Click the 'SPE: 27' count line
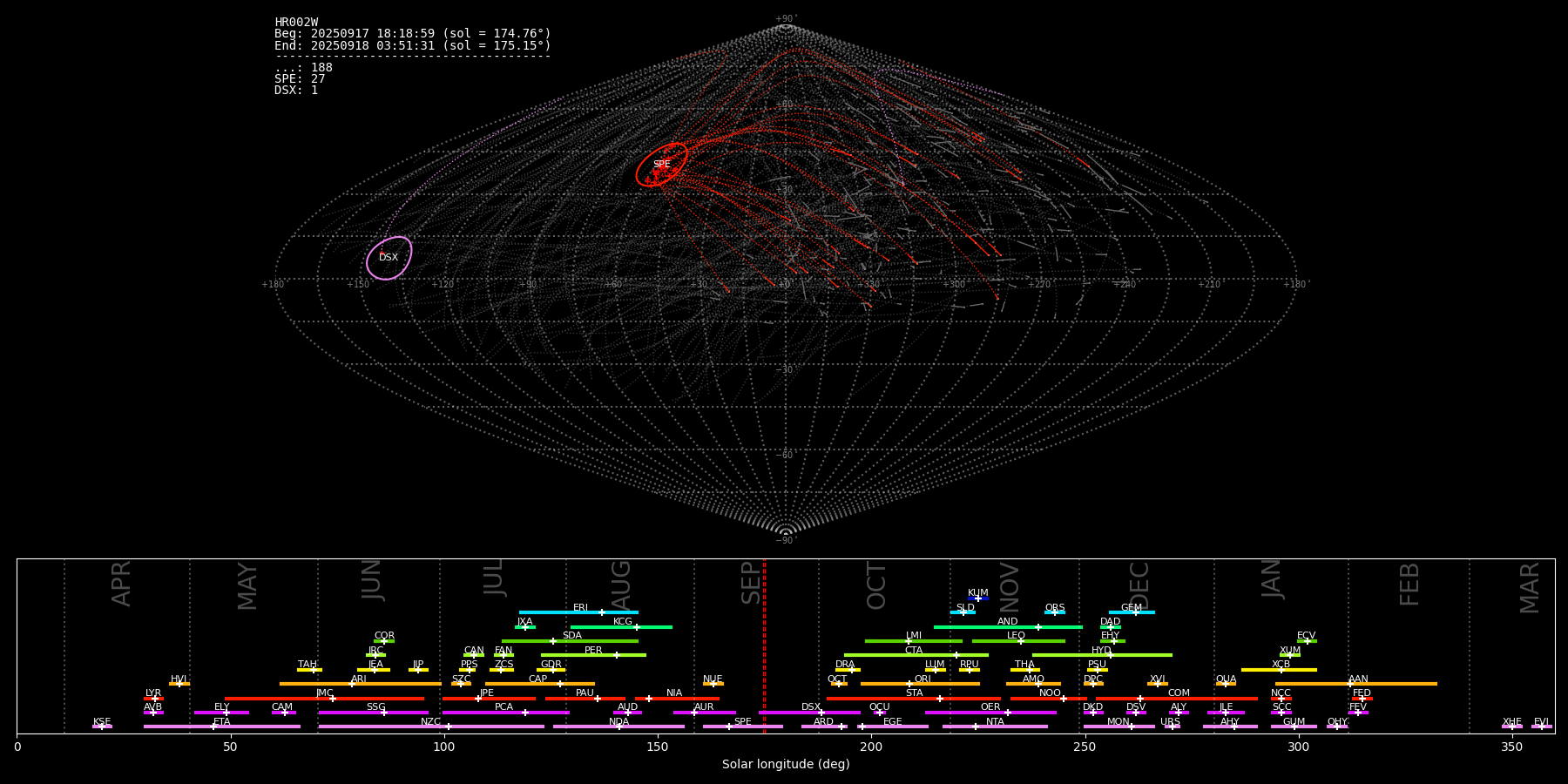 click(x=300, y=79)
